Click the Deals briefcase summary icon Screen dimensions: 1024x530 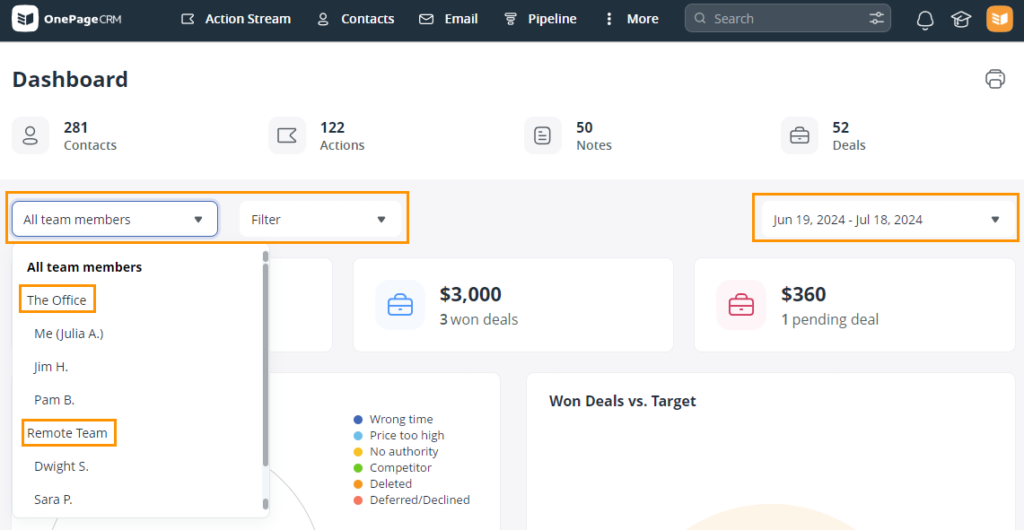(x=799, y=136)
